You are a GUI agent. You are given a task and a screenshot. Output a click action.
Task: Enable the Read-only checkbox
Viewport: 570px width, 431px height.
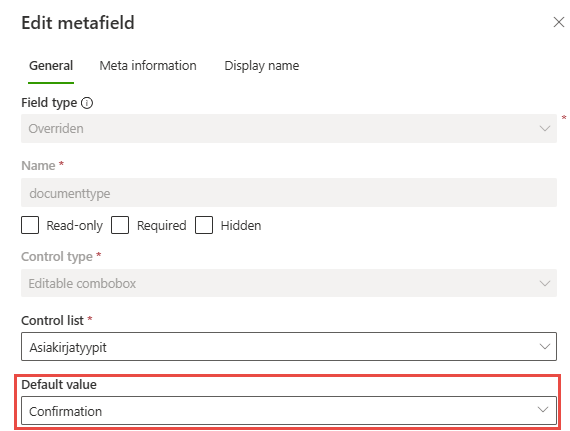(30, 225)
